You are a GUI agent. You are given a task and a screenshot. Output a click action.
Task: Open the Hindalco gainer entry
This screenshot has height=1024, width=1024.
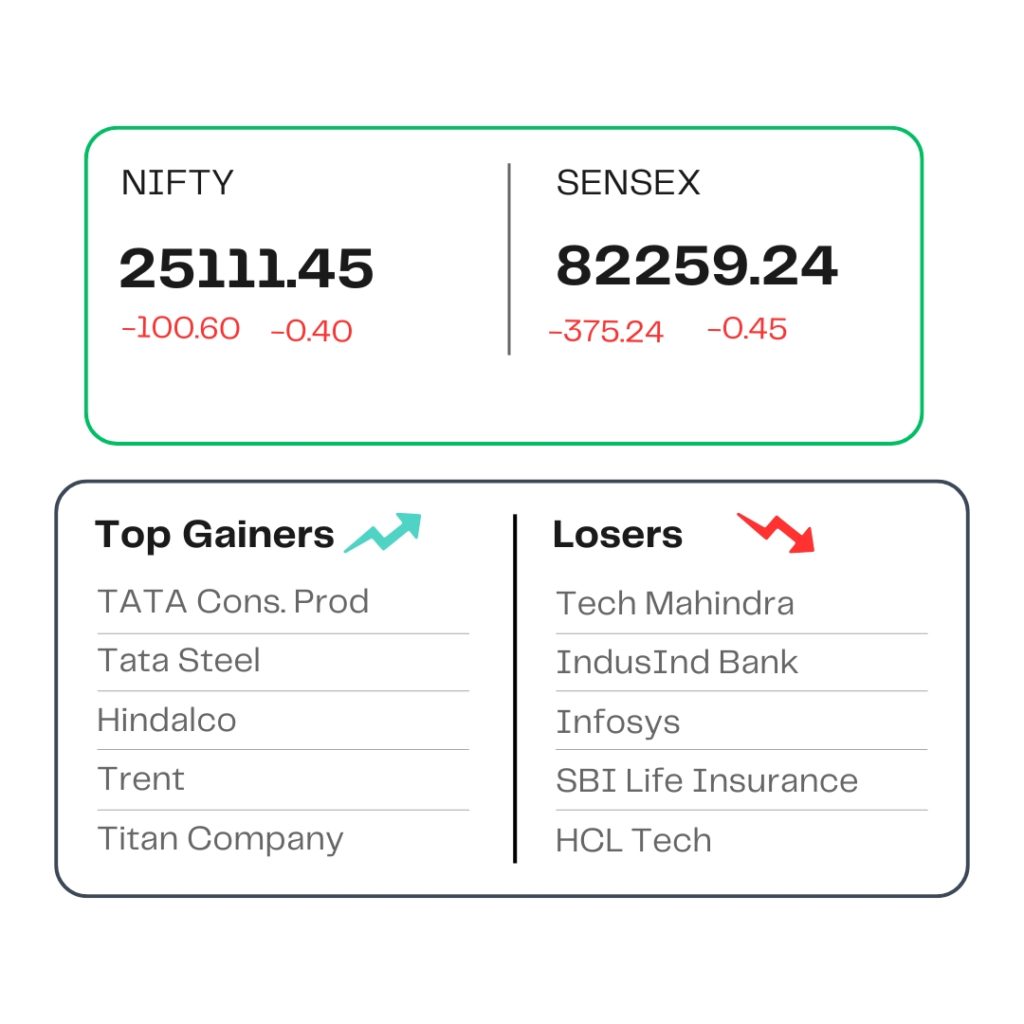tap(167, 720)
